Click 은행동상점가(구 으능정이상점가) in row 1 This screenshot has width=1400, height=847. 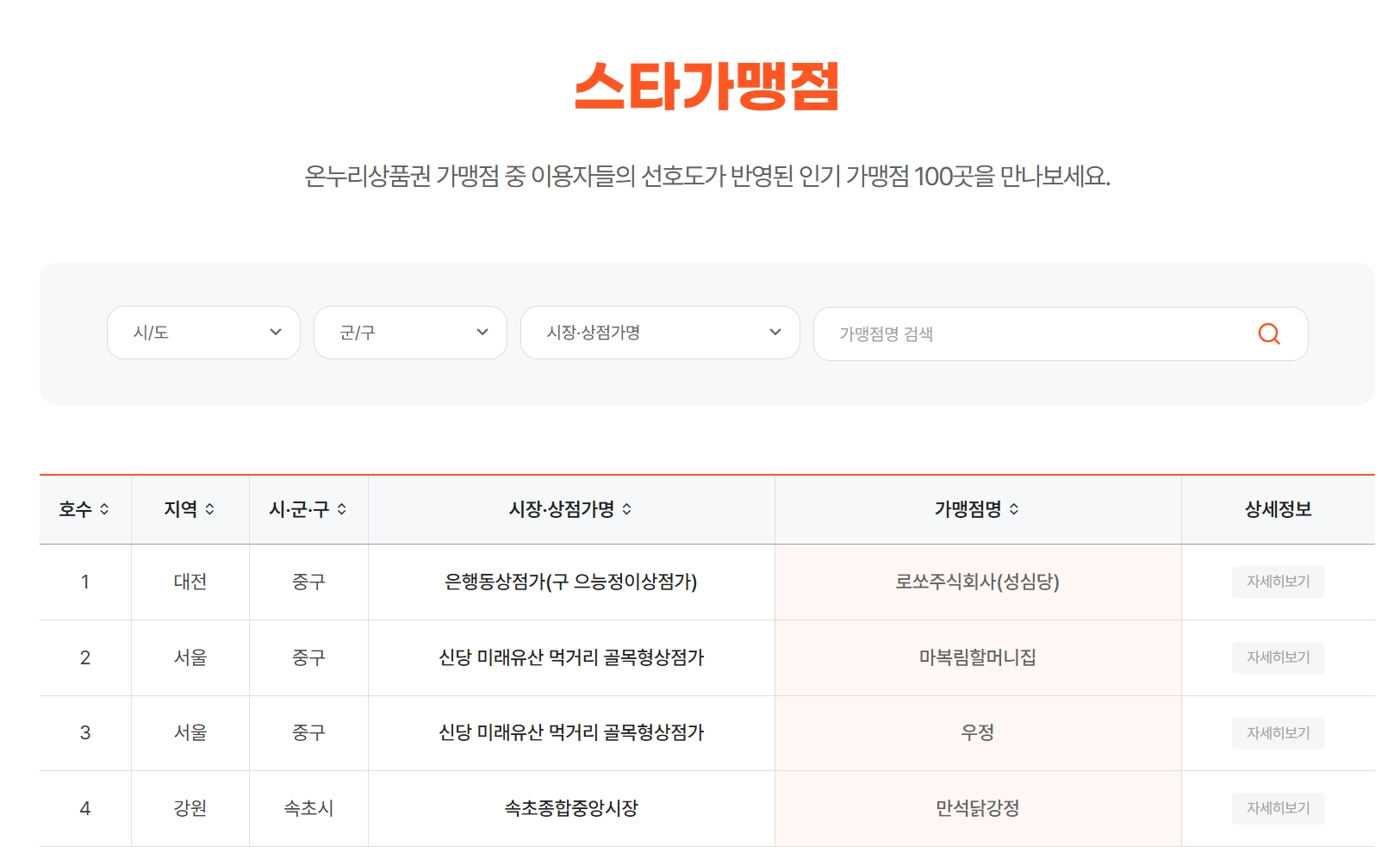570,582
